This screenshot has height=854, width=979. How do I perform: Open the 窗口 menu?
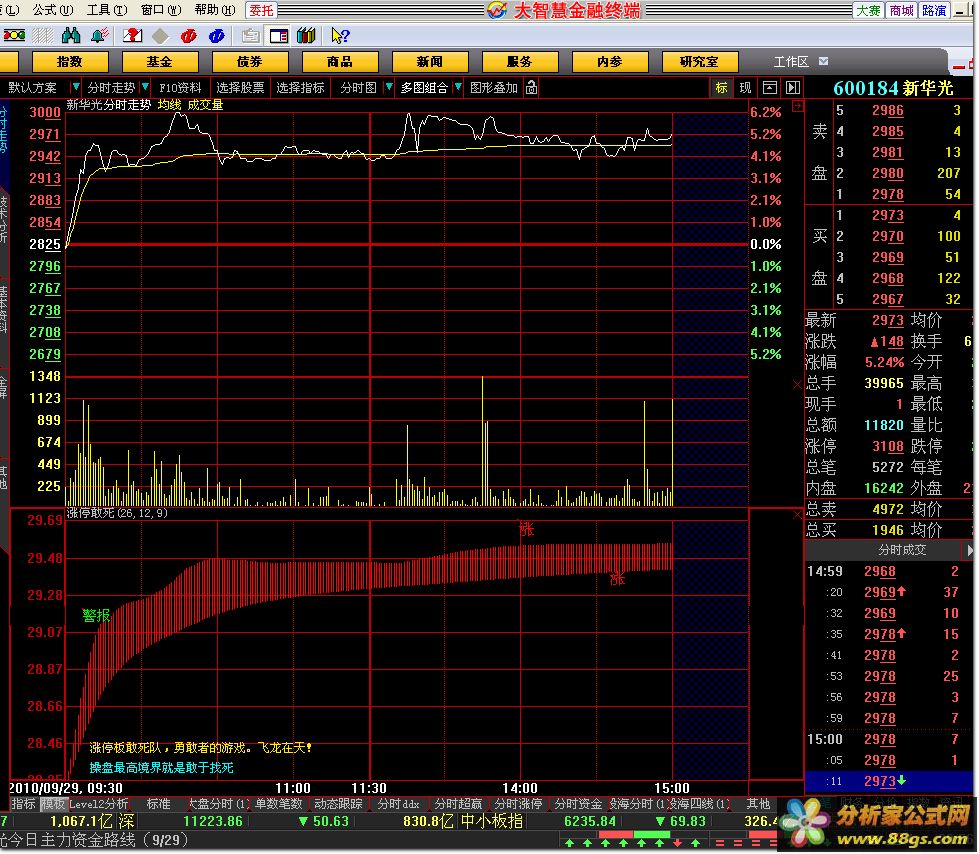point(161,10)
